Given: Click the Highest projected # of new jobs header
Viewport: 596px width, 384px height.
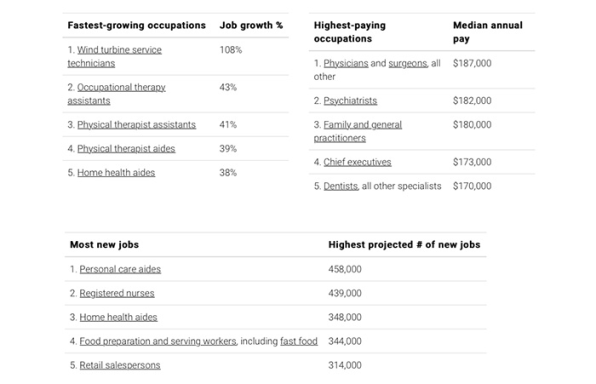Looking at the screenshot, I should [404, 245].
